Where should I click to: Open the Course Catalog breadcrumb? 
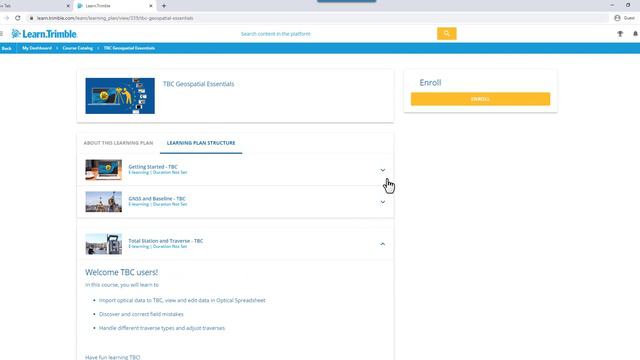tap(78, 48)
